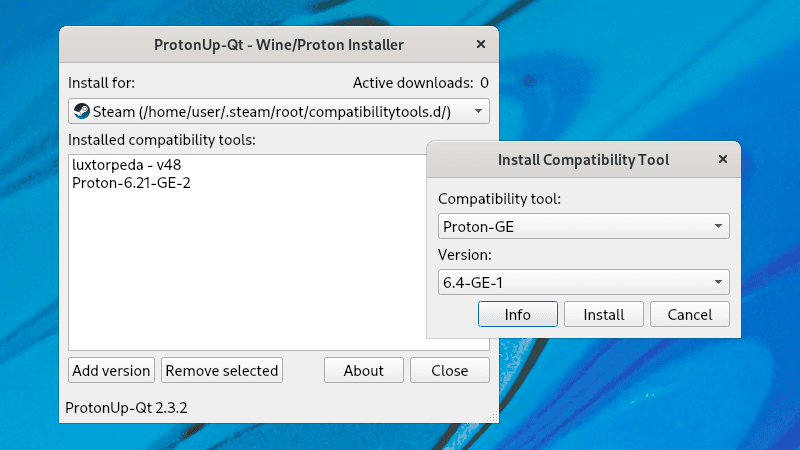Click the Steam logo icon in Install for dropdown

(82, 111)
